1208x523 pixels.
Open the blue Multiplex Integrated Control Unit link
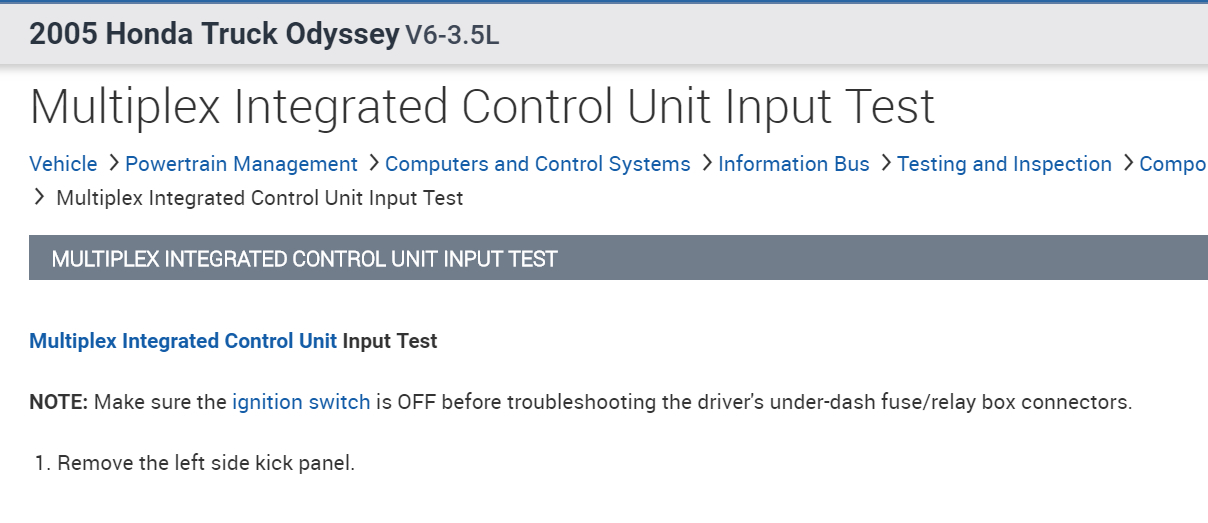pyautogui.click(x=183, y=341)
